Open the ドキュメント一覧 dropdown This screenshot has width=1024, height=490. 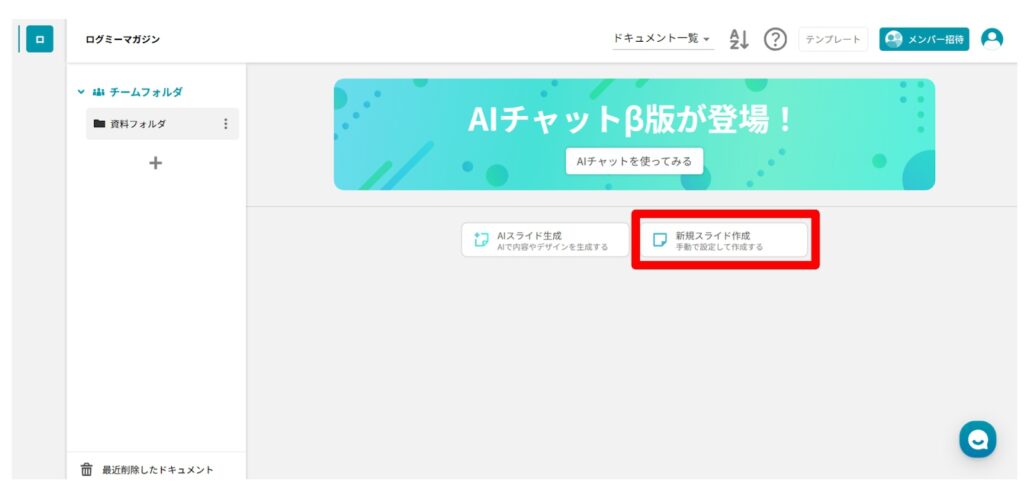pos(663,39)
